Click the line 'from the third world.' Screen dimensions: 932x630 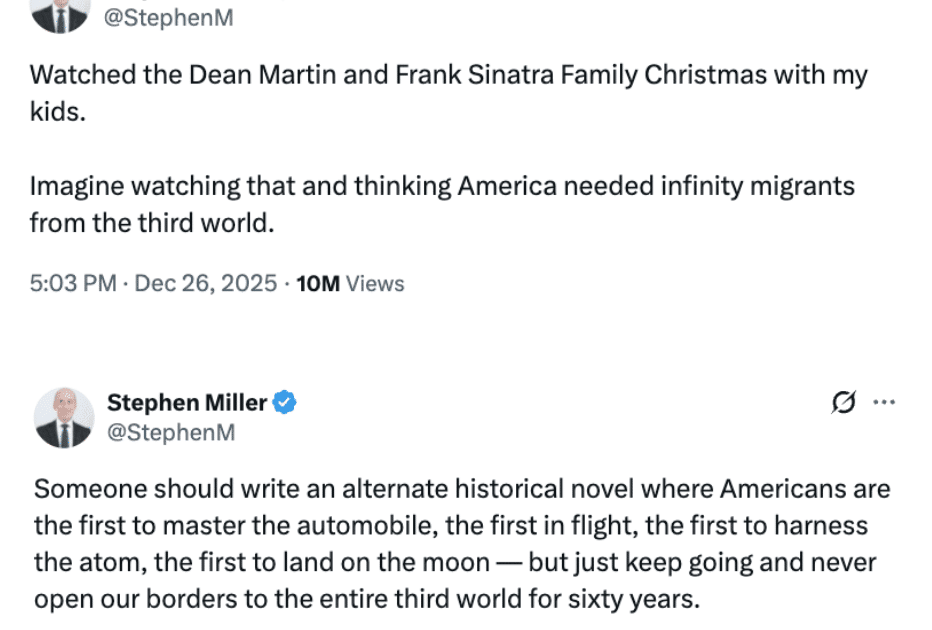[x=151, y=223]
